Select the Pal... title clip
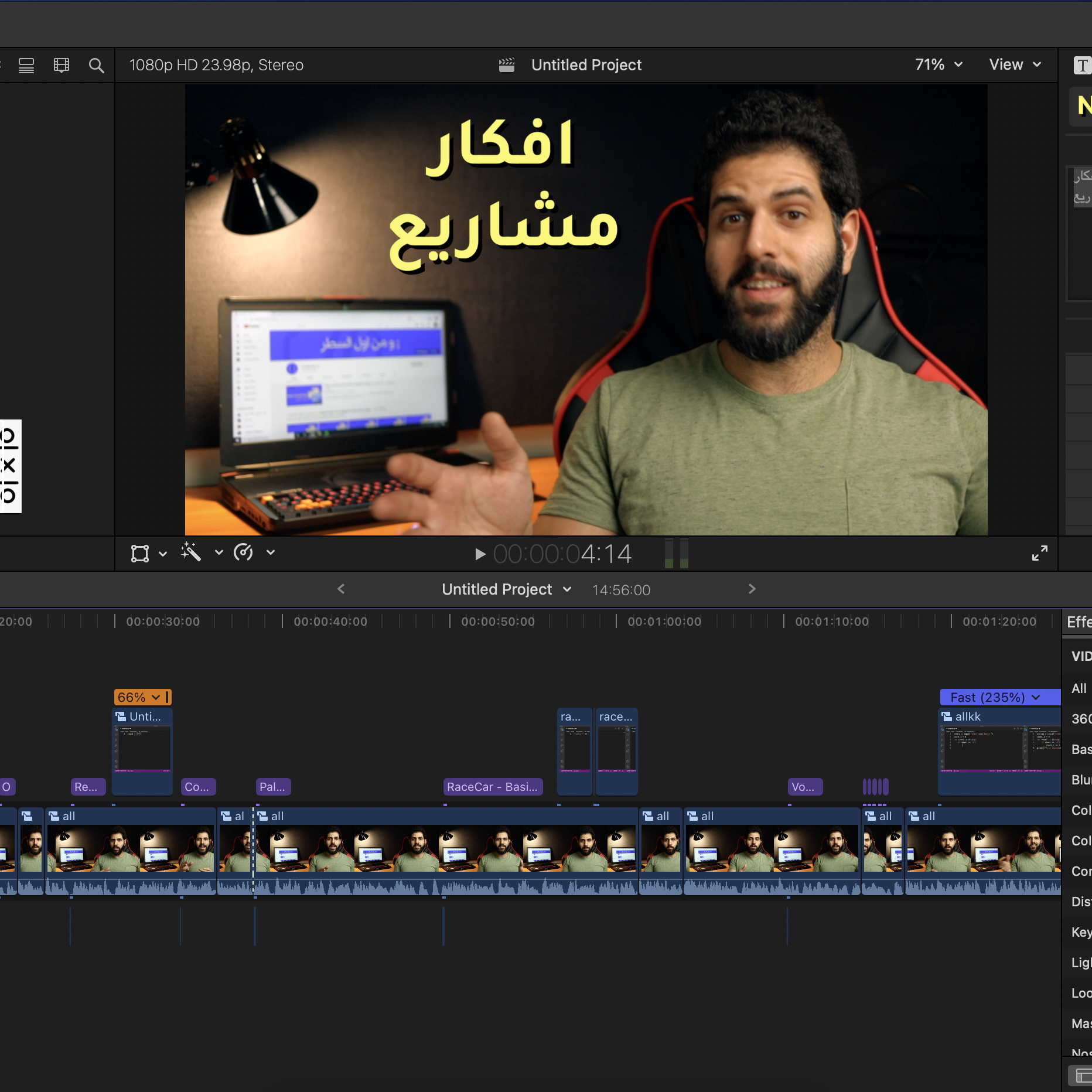Image resolution: width=1092 pixels, height=1092 pixels. 272,787
